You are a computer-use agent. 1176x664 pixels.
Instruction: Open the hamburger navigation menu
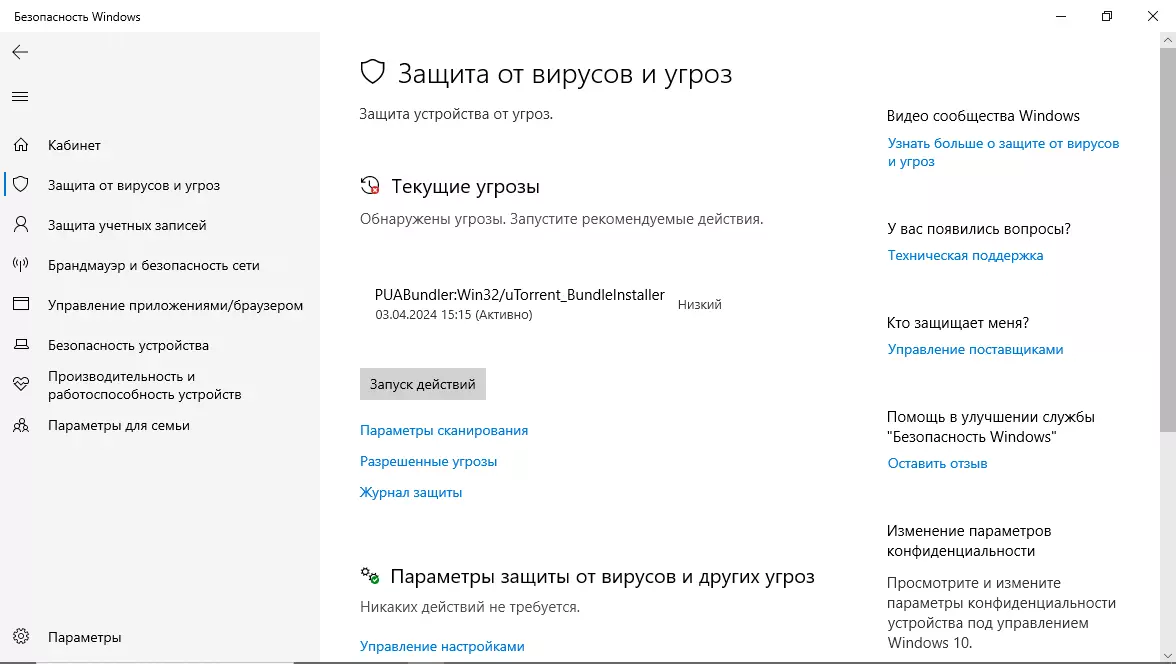(x=20, y=97)
